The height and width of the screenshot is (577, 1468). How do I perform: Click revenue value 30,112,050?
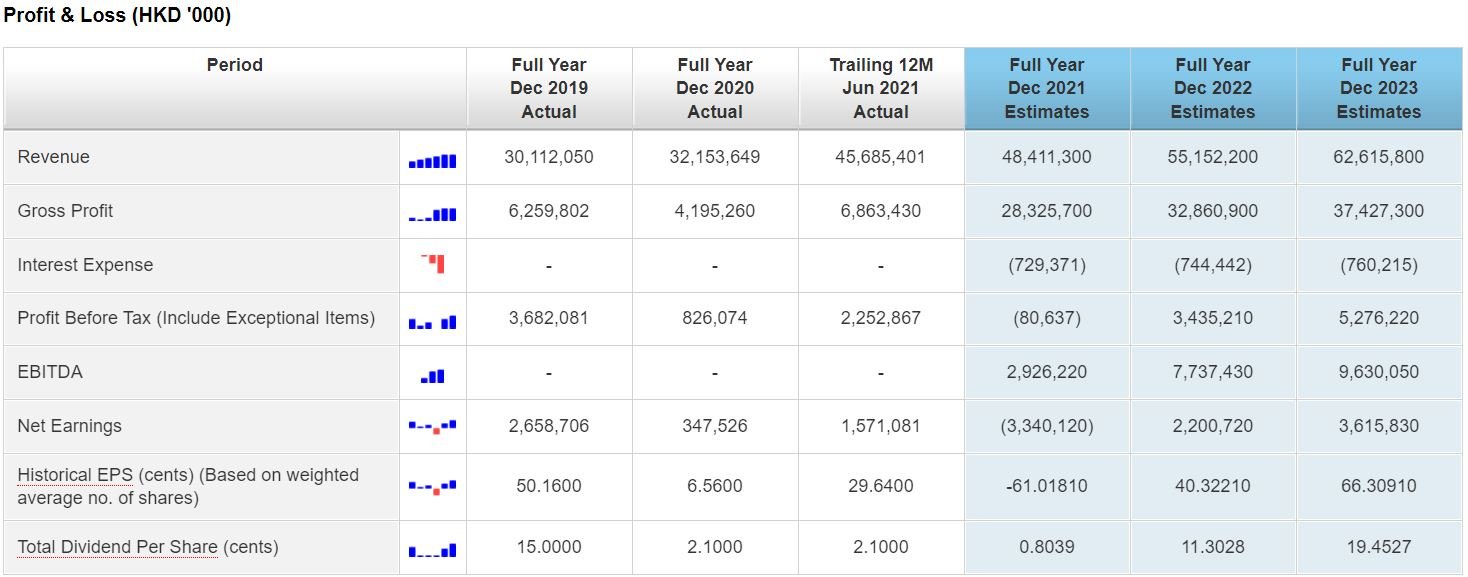coord(549,157)
